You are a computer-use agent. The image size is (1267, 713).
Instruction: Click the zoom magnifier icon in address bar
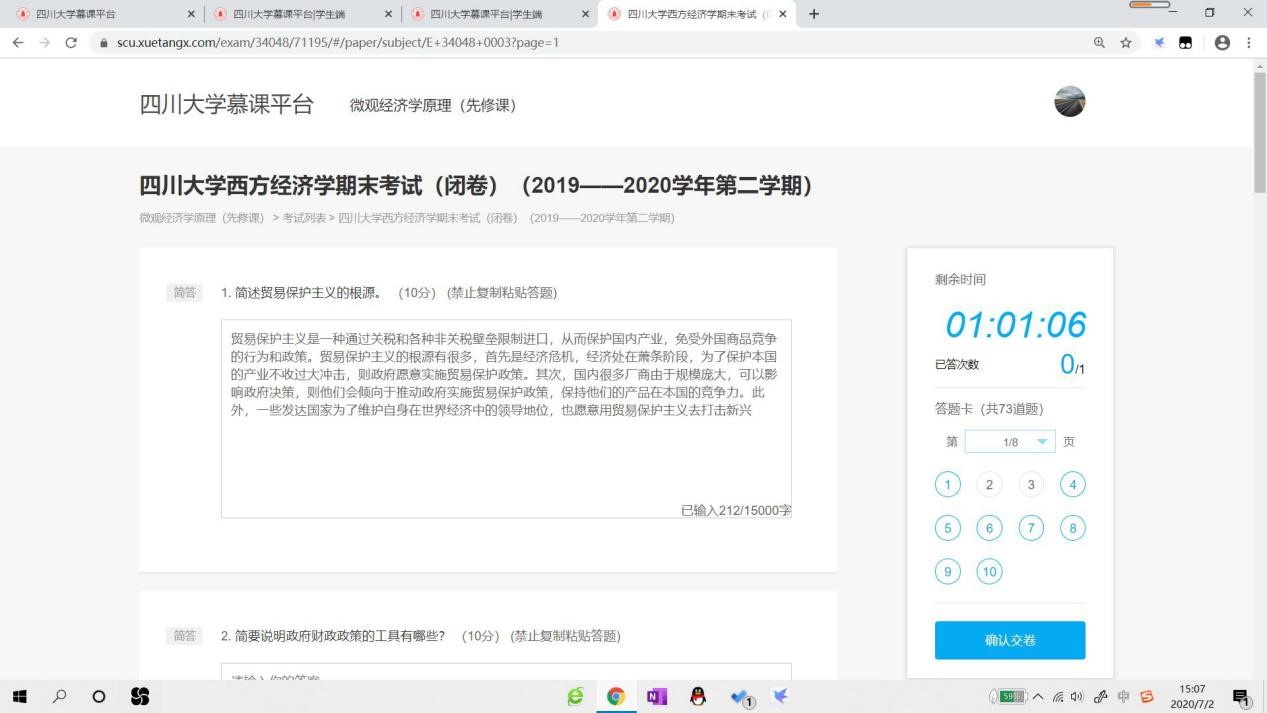pos(1099,43)
